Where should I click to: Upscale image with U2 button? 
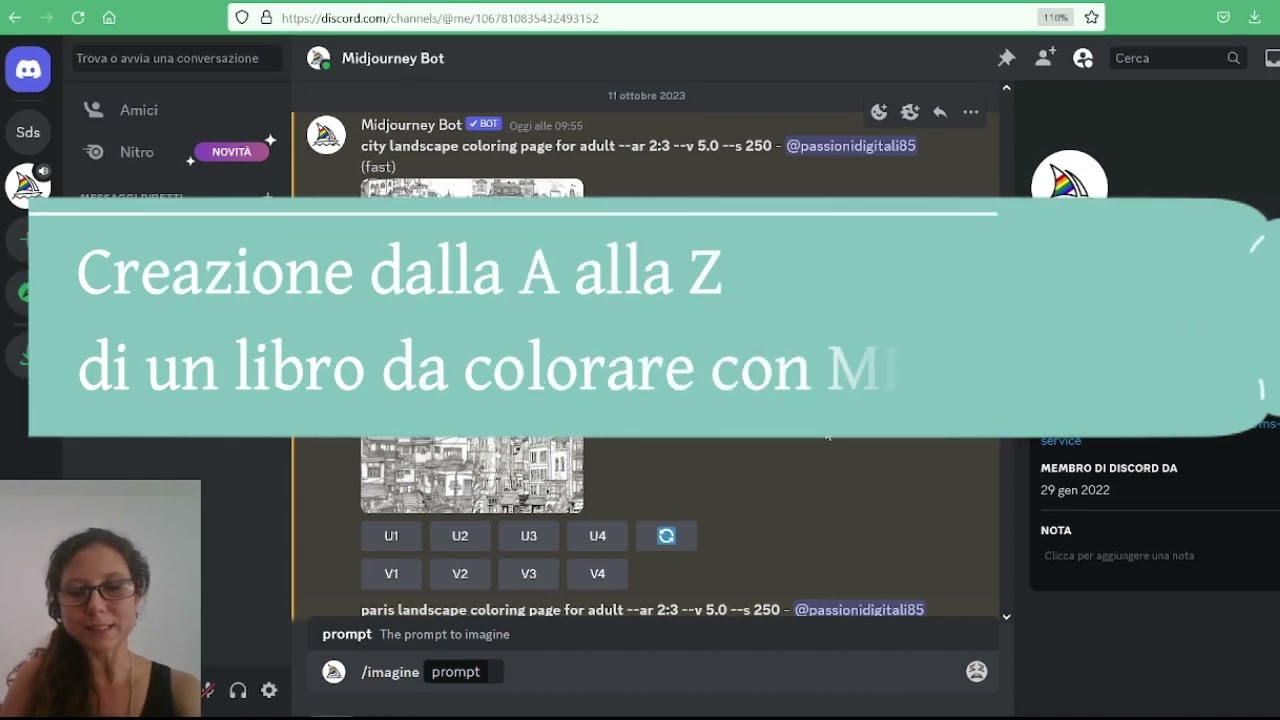460,536
